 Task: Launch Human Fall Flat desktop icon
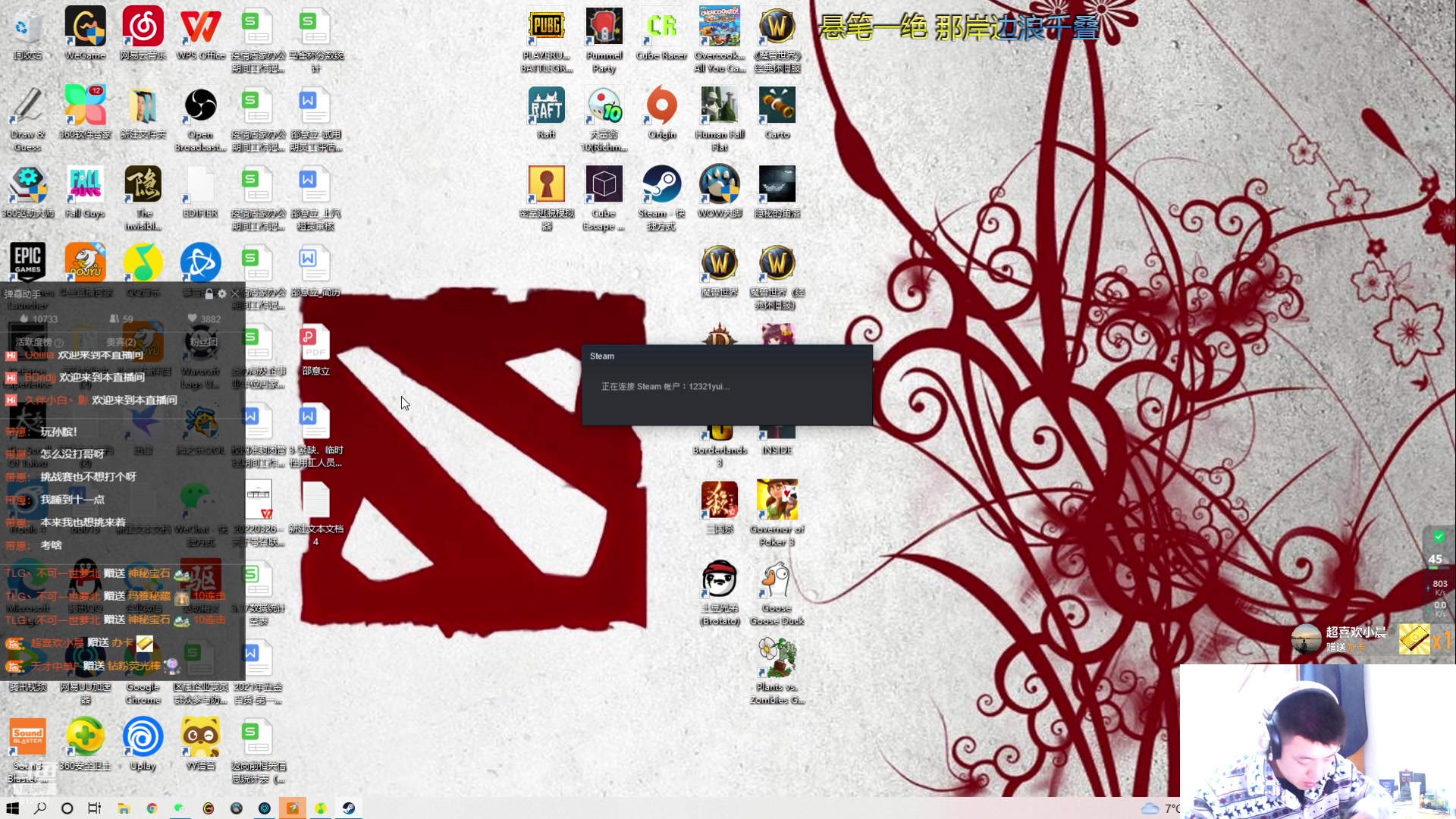coord(720,119)
